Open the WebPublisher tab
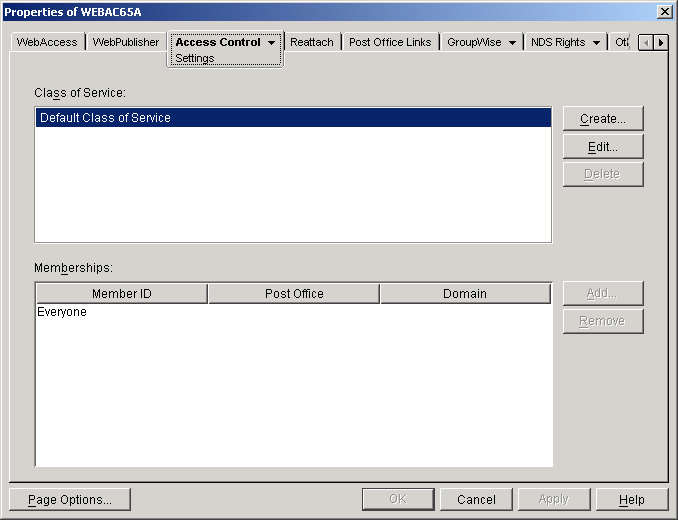Screen dimensions: 678x520 click(126, 42)
